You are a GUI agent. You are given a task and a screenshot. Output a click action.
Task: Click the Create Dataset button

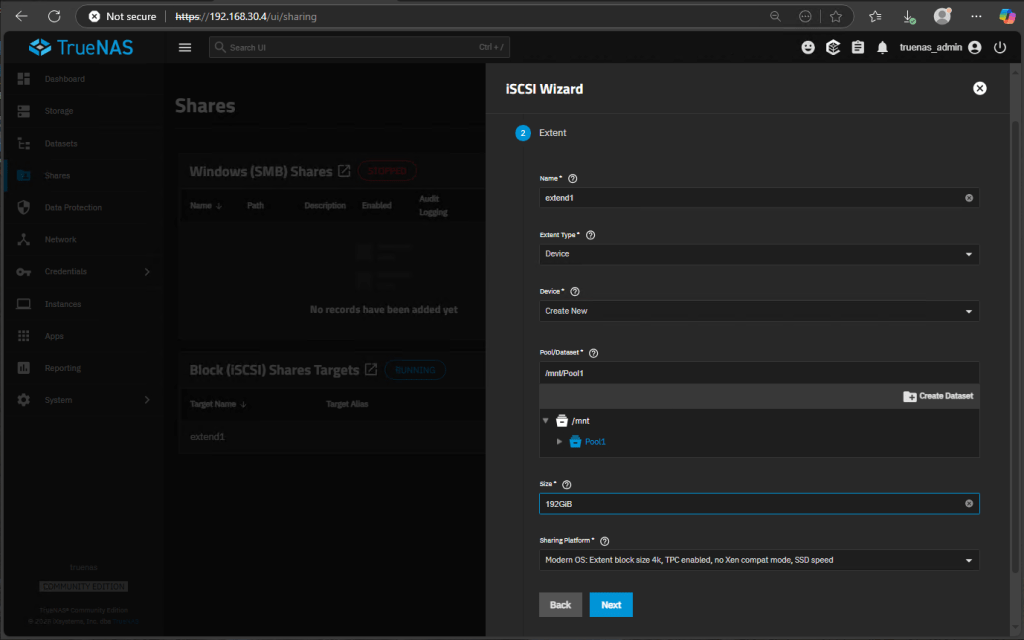tap(937, 396)
